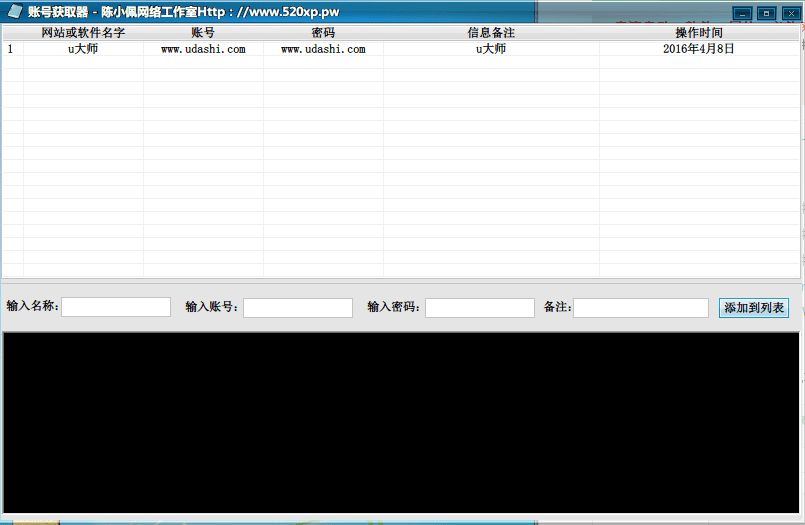Click into the 输入账号 input box

[x=298, y=307]
